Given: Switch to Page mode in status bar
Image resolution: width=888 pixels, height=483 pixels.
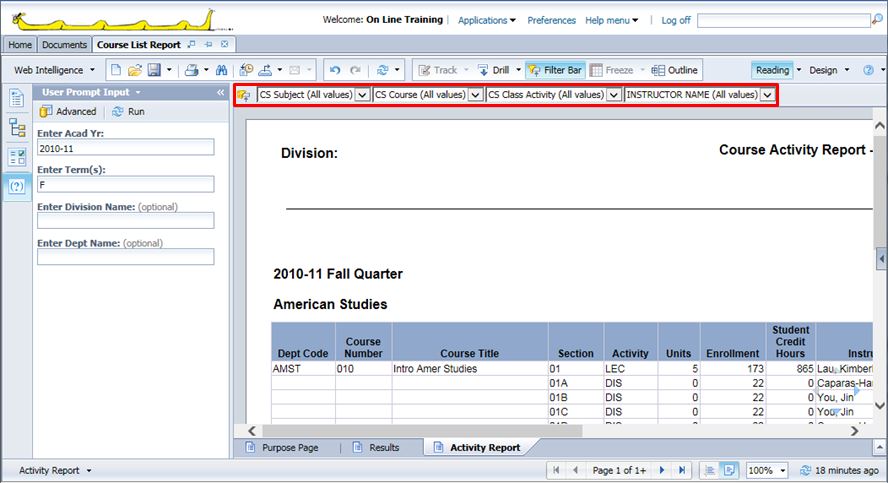Looking at the screenshot, I should coord(729,470).
